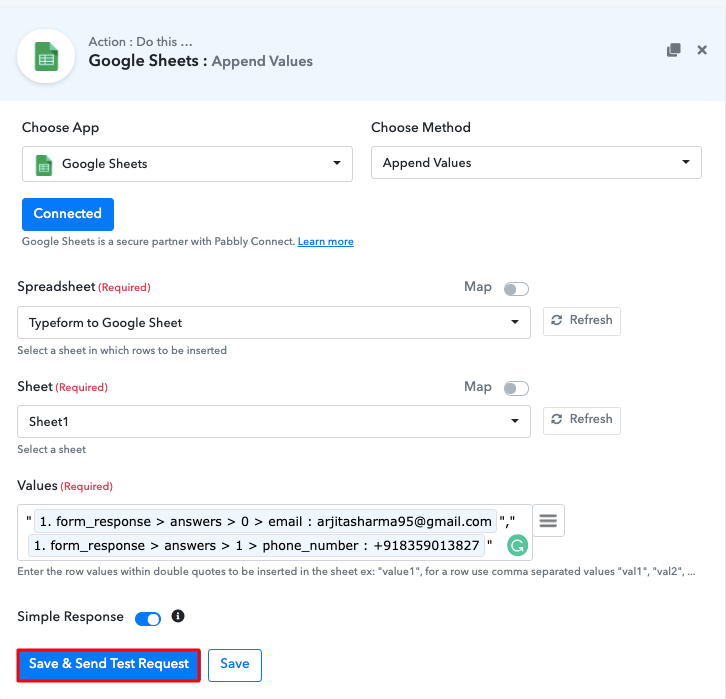Close the action step panel

[x=702, y=50]
